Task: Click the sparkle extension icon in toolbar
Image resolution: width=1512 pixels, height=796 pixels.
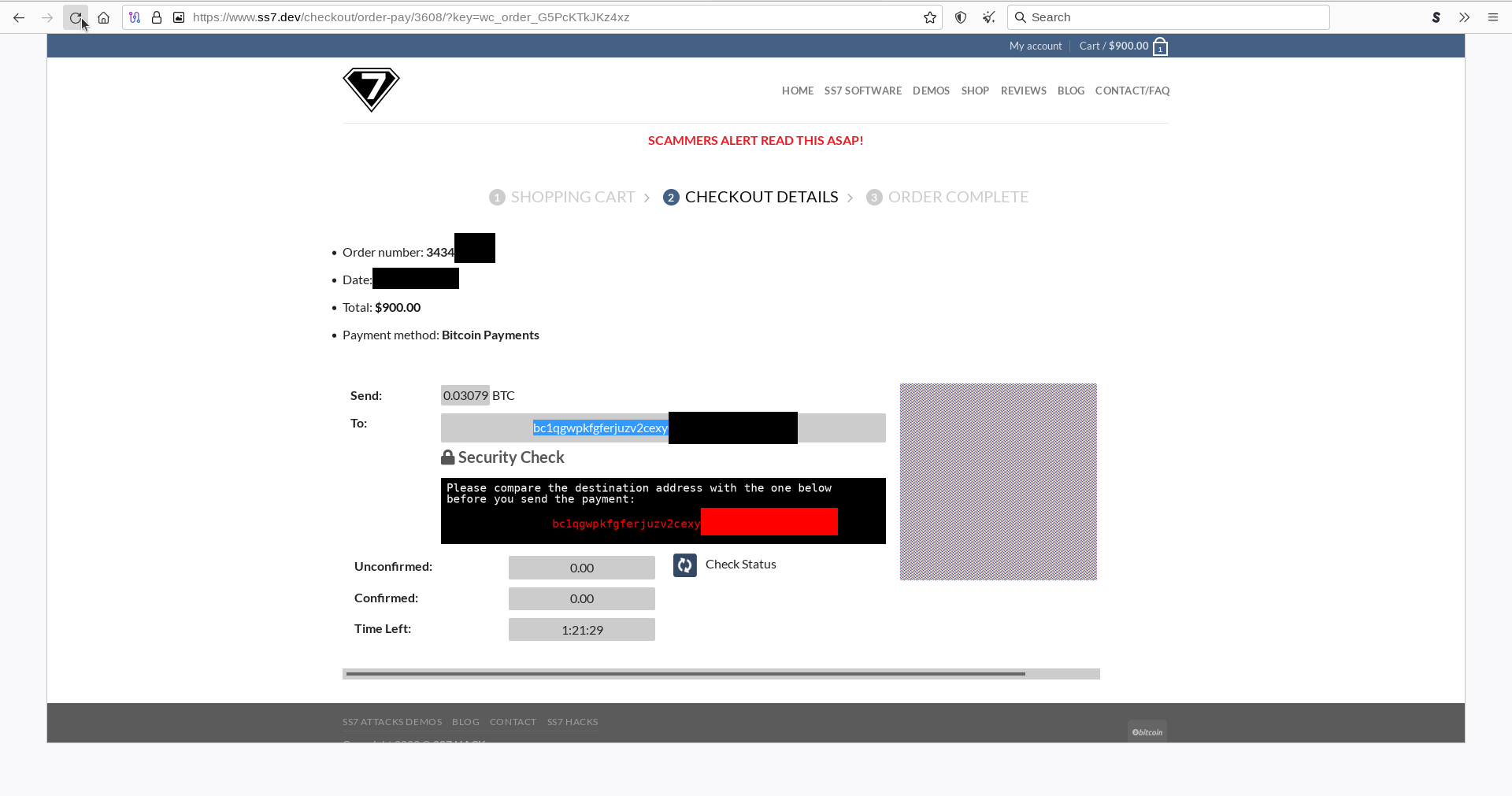Action: (x=989, y=17)
